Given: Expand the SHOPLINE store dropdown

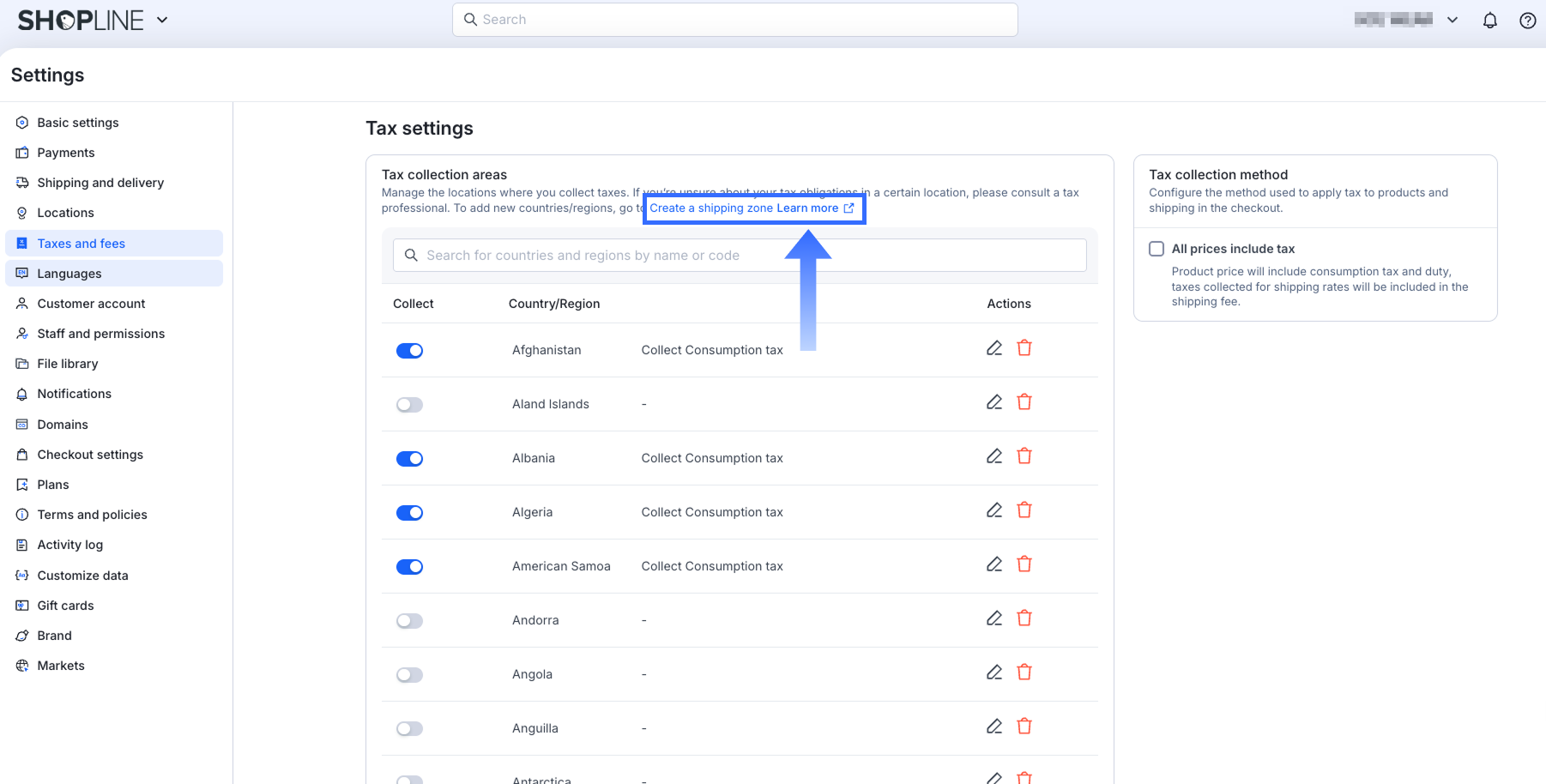Looking at the screenshot, I should pyautogui.click(x=162, y=20).
